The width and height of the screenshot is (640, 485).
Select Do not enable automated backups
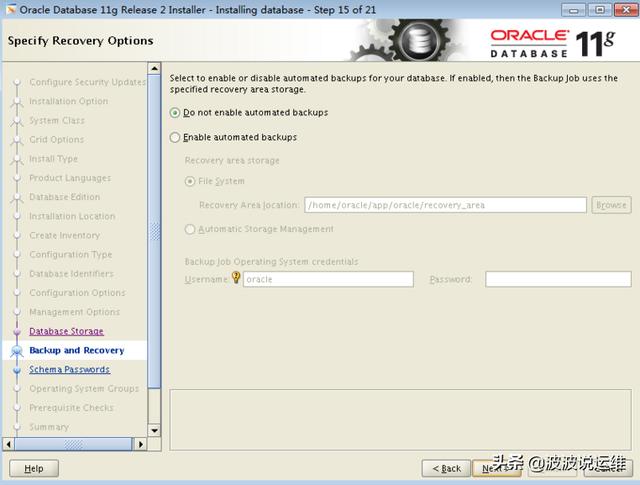pos(249,113)
